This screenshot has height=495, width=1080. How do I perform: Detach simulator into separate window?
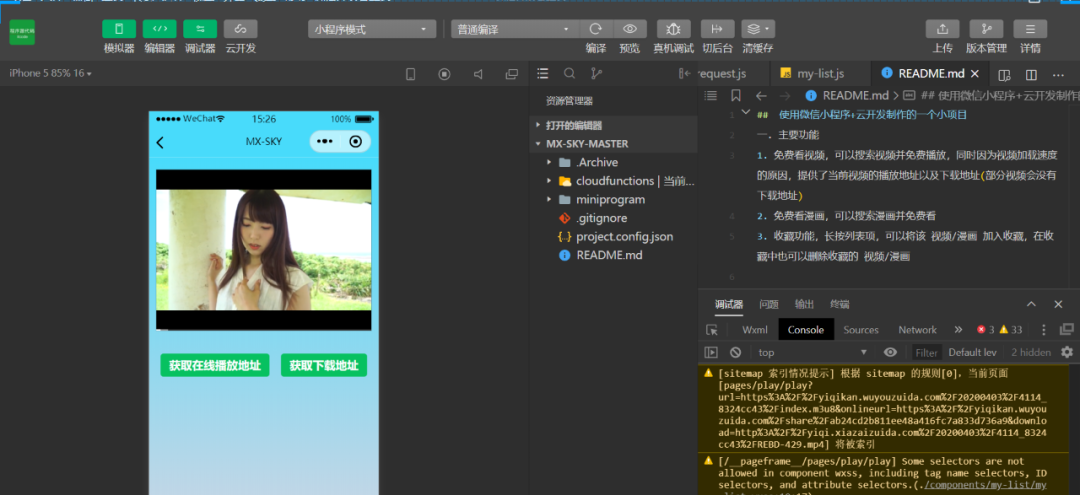tap(512, 74)
